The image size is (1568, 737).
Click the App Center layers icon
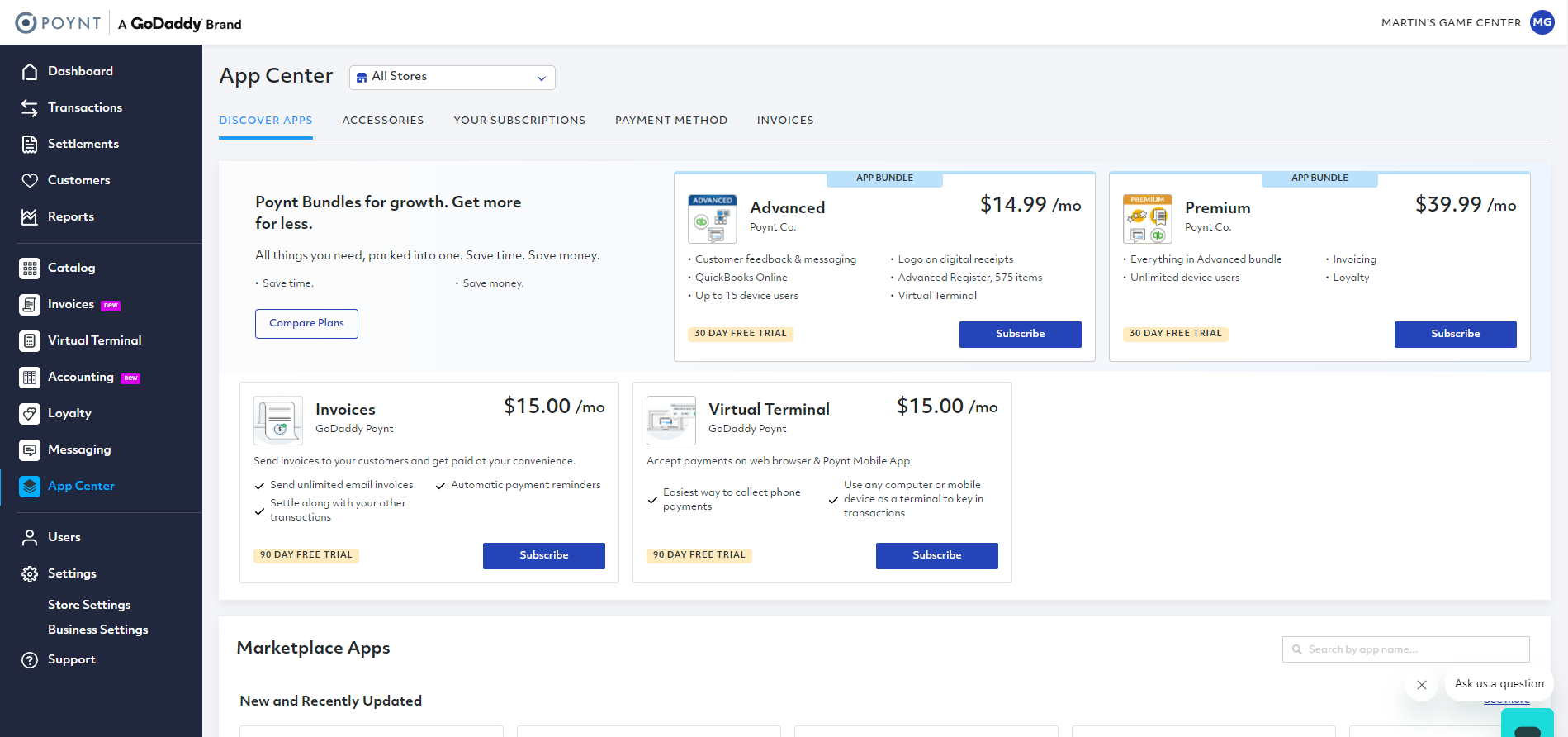tap(30, 487)
